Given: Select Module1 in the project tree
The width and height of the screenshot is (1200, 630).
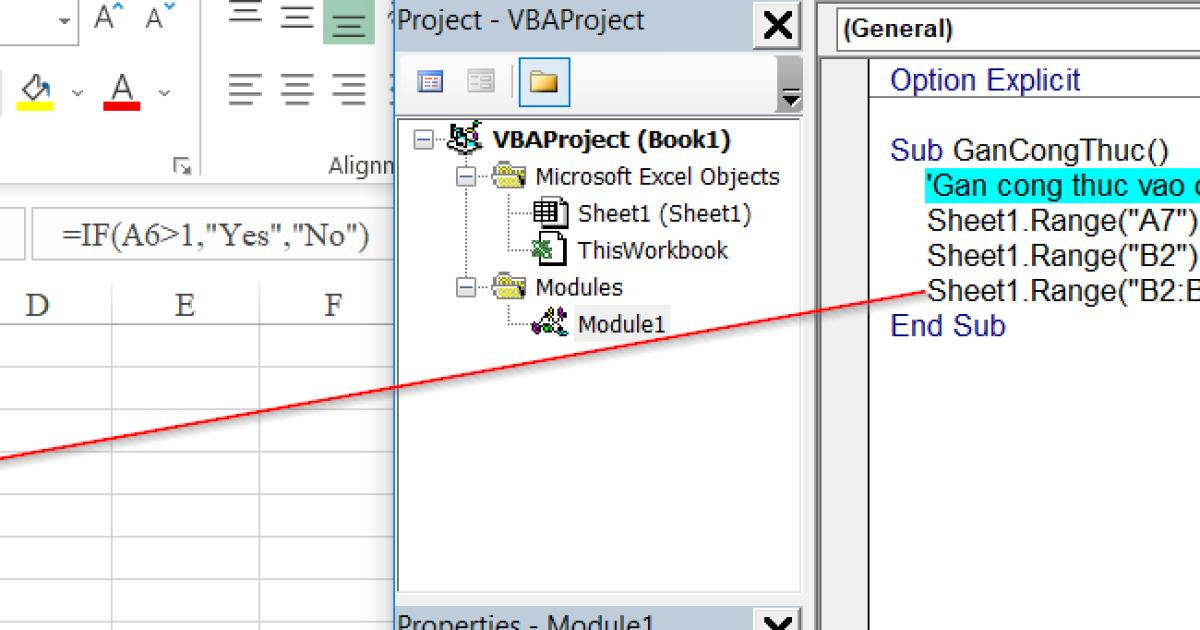Looking at the screenshot, I should click(x=621, y=323).
